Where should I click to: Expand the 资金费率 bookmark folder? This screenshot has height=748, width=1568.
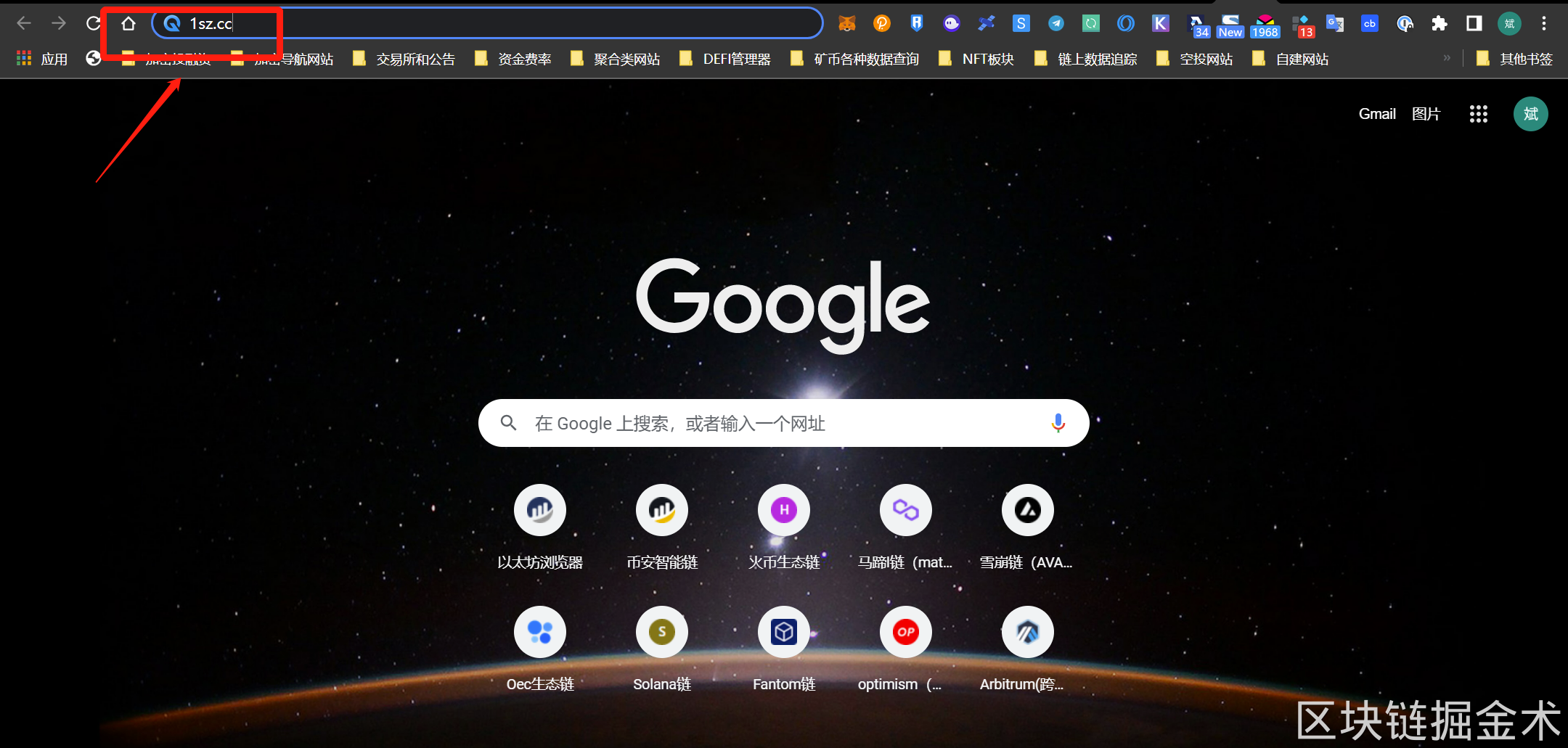point(513,59)
